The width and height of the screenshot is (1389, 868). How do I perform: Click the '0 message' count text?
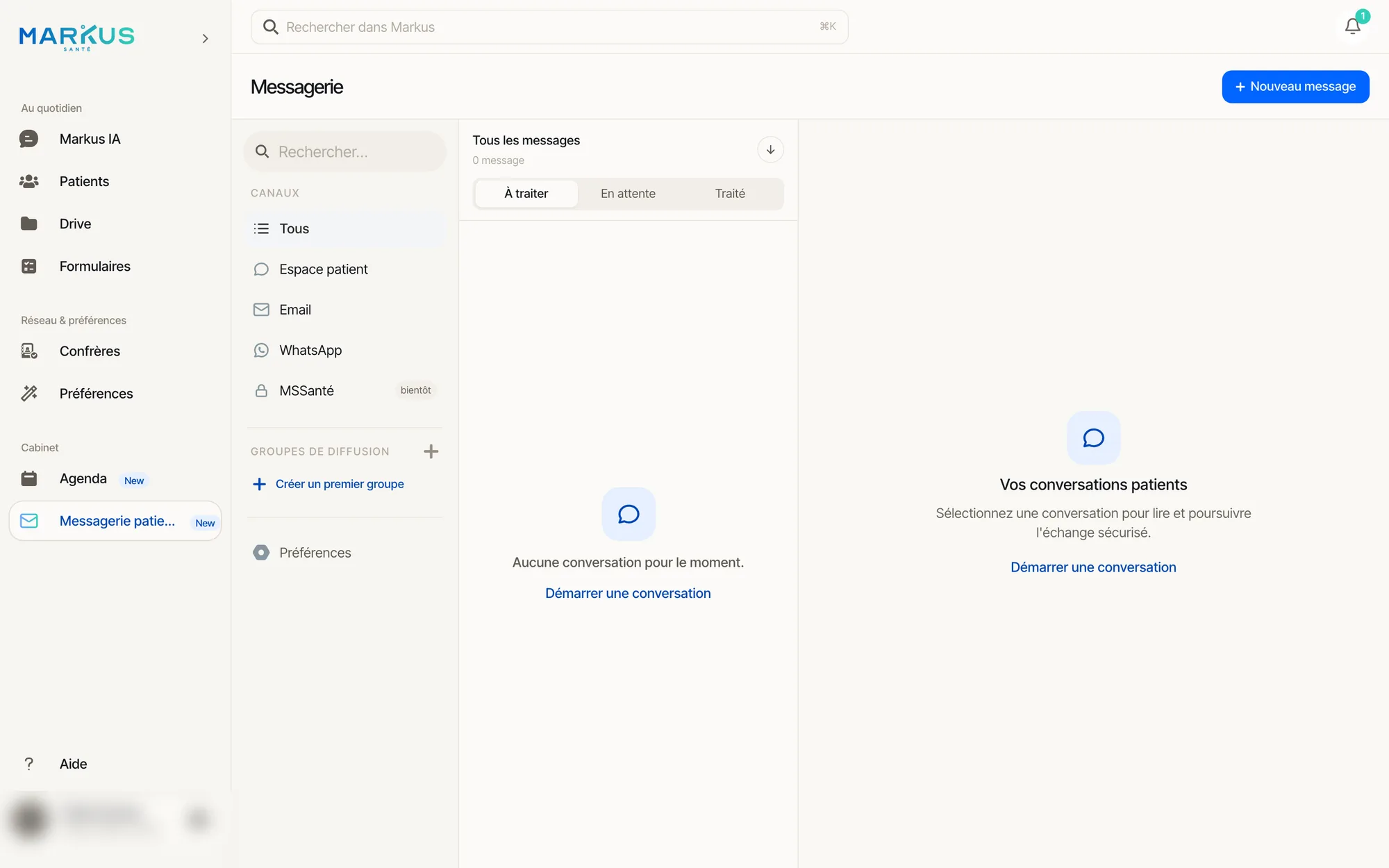point(498,160)
